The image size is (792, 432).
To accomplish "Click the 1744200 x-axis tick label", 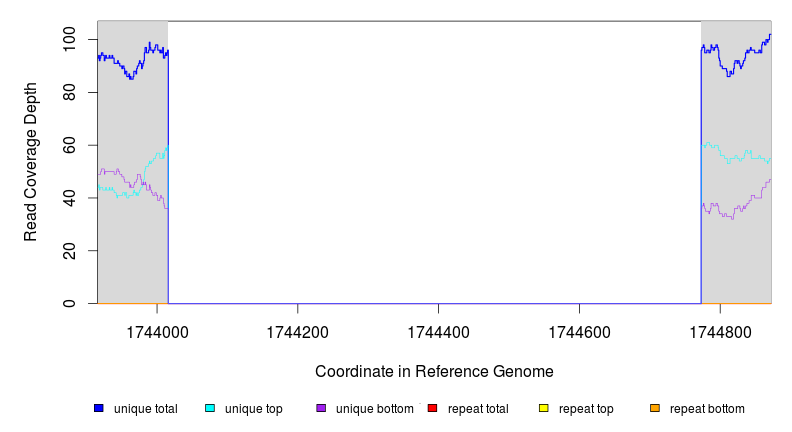I will click(297, 330).
